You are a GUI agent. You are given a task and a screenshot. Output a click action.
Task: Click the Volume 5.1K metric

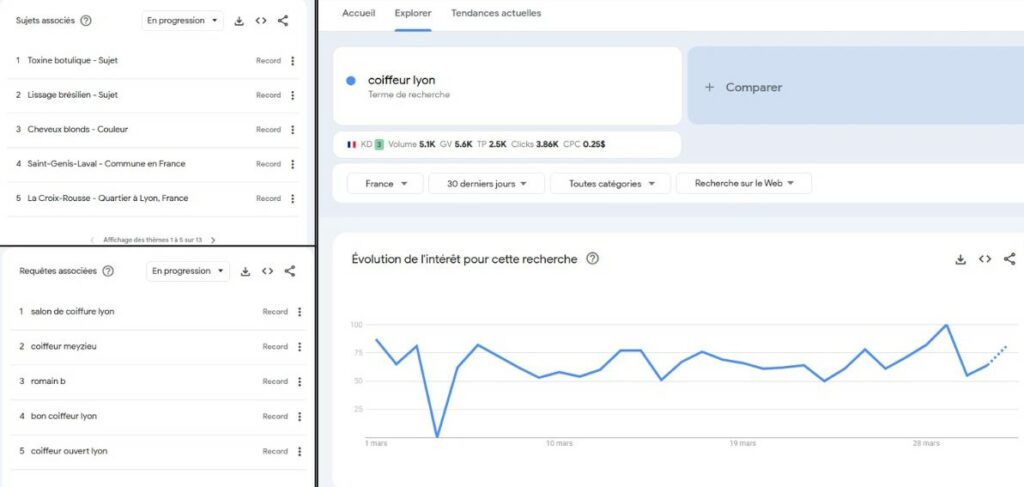pos(411,144)
